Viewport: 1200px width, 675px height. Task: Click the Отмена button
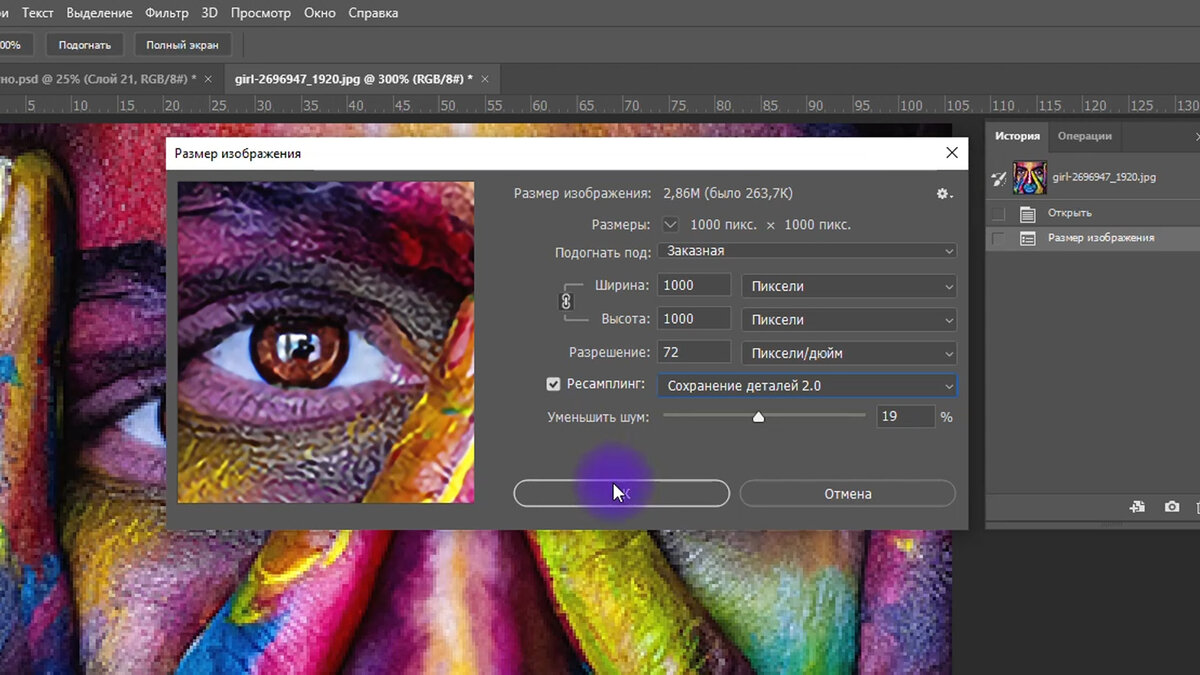point(848,493)
